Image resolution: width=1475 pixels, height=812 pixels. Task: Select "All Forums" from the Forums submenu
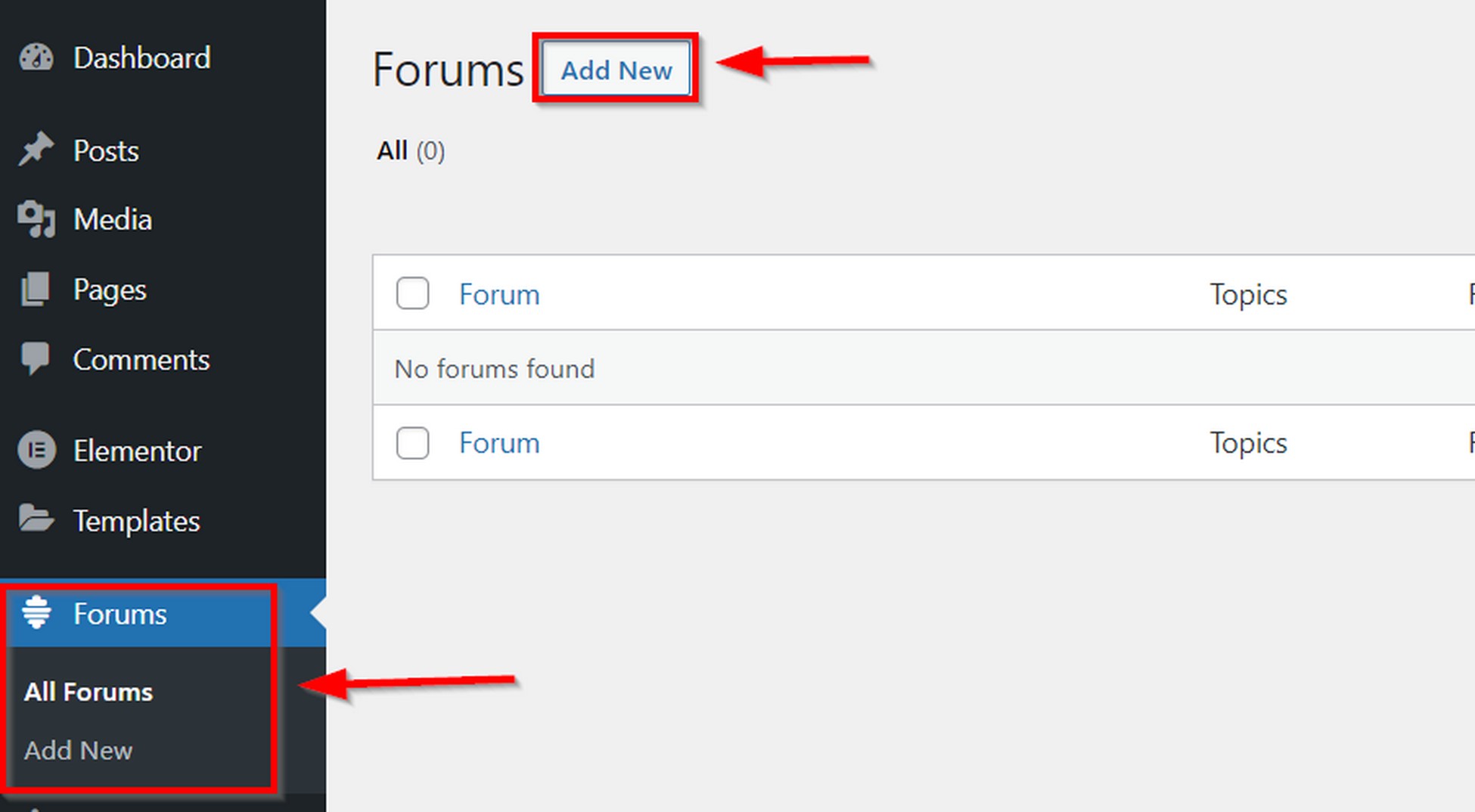[x=88, y=691]
